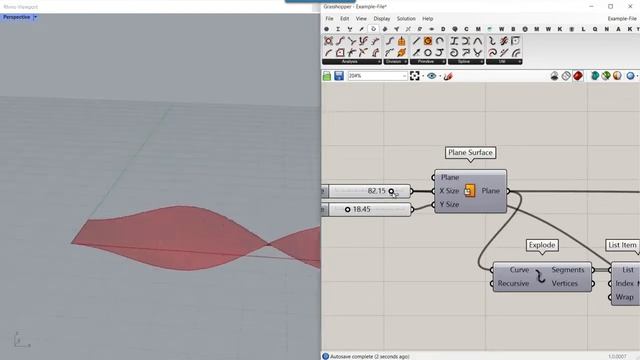Click the Named Views eye icon
The image size is (640, 360).
click(431, 76)
